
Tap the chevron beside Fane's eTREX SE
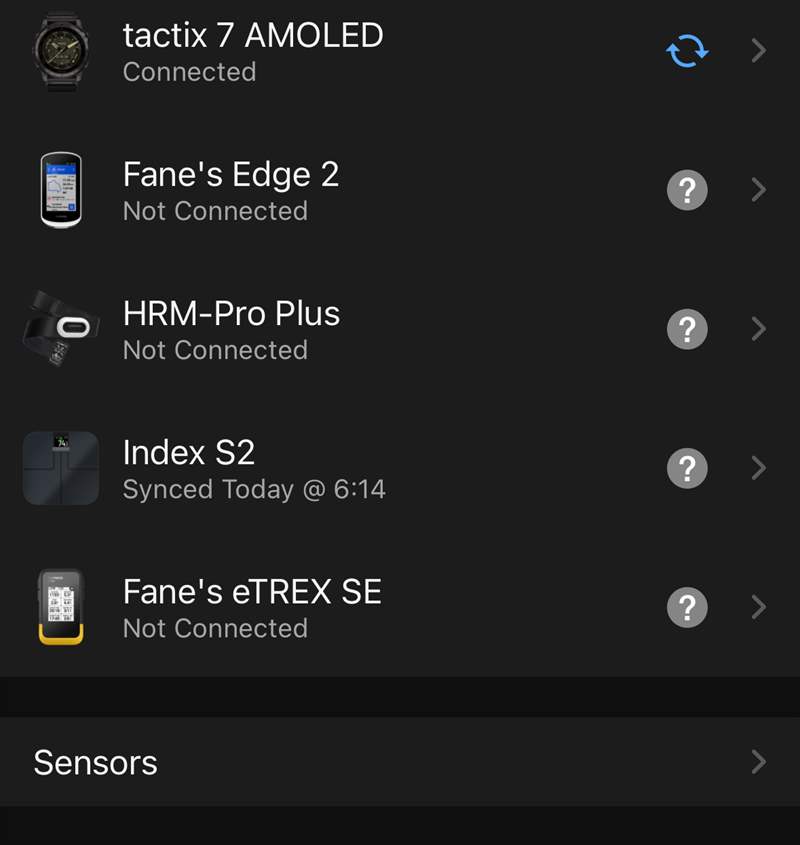tap(759, 607)
